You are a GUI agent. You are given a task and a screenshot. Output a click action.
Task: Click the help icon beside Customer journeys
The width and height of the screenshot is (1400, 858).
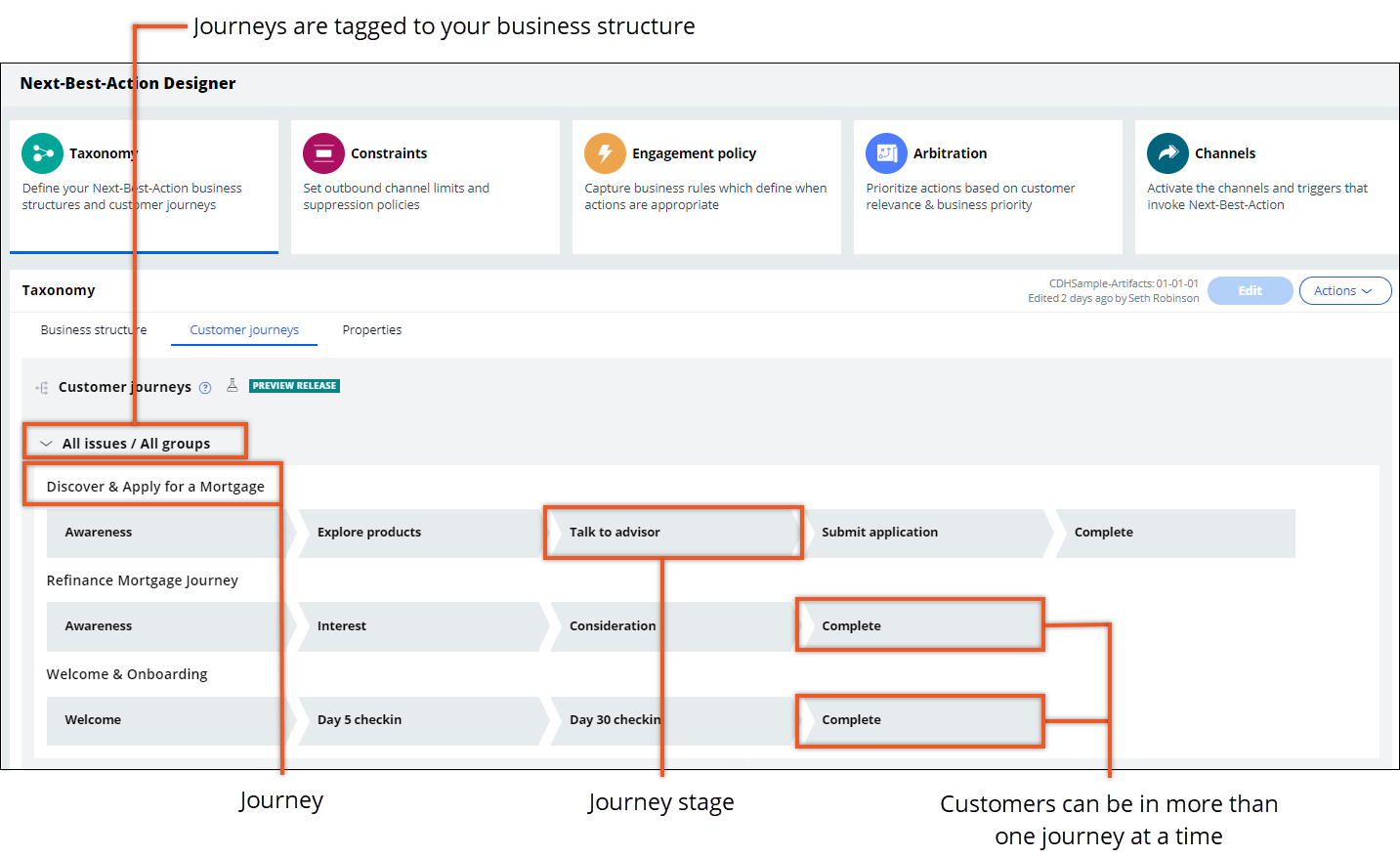pyautogui.click(x=205, y=388)
